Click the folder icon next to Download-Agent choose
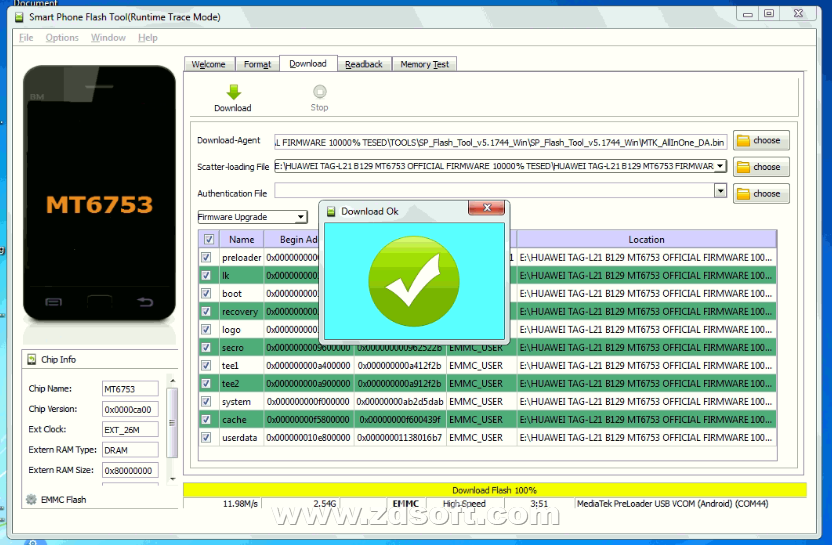Image resolution: width=832 pixels, height=545 pixels. point(743,141)
